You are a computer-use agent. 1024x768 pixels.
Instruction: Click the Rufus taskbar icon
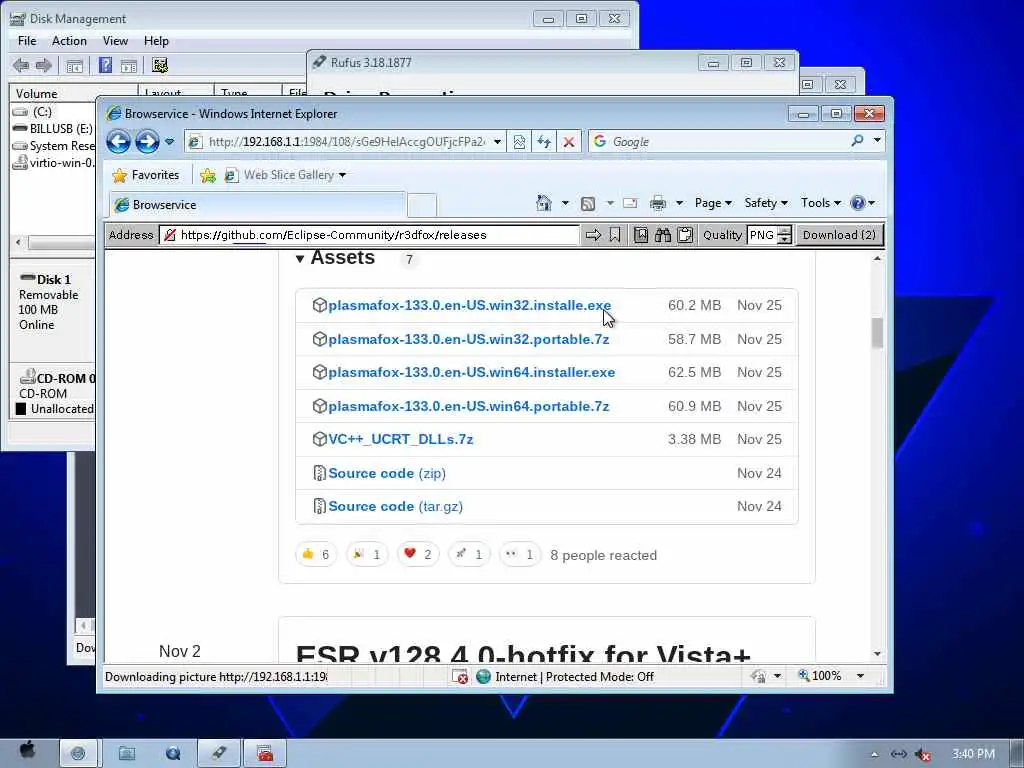[x=219, y=754]
